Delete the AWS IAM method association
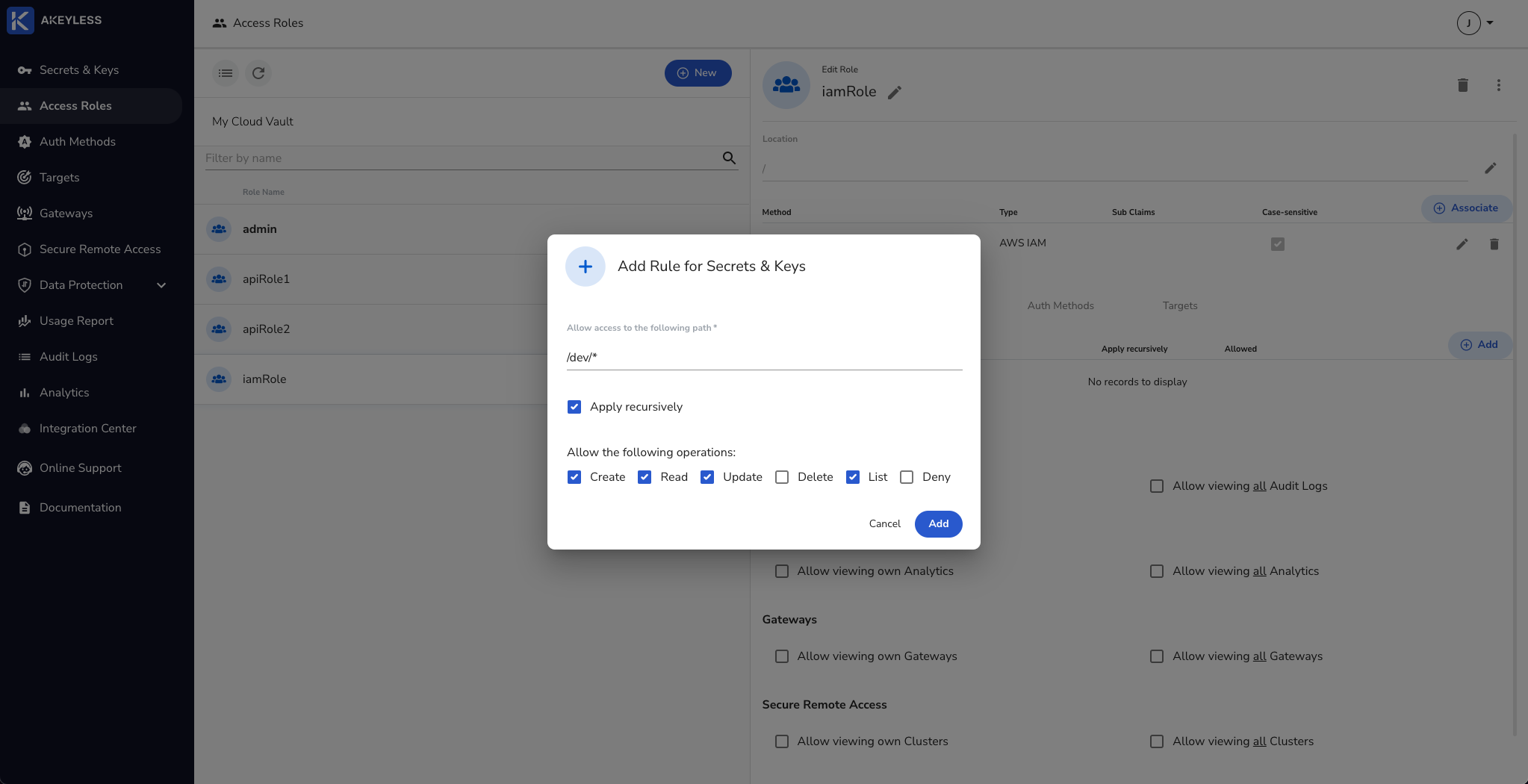Screen dimensions: 1528x784 coord(1494,244)
